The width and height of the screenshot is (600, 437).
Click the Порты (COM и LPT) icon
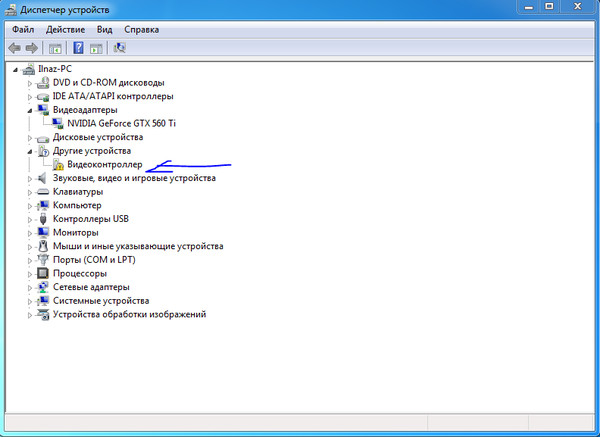point(43,260)
